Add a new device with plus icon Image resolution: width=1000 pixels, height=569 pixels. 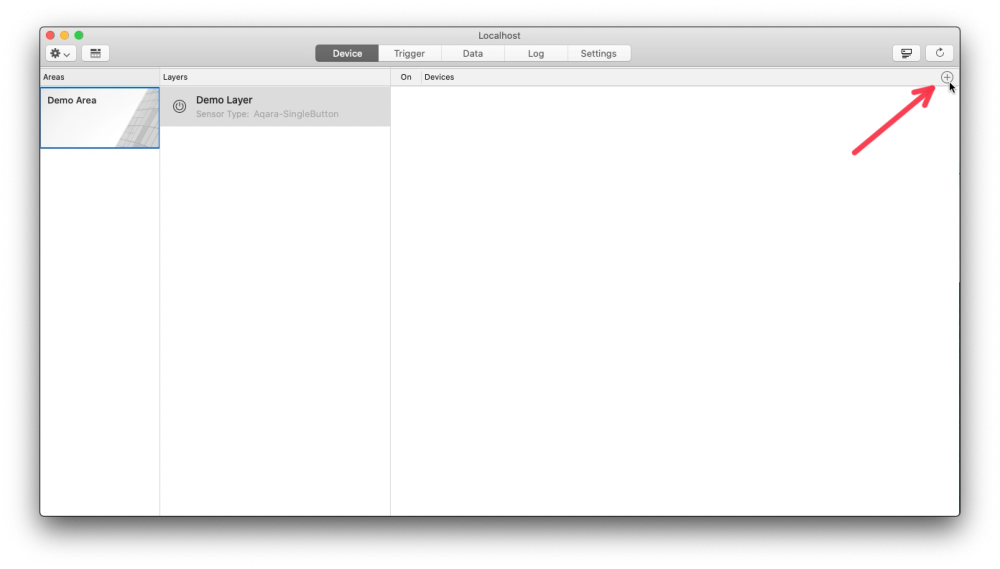pos(947,77)
